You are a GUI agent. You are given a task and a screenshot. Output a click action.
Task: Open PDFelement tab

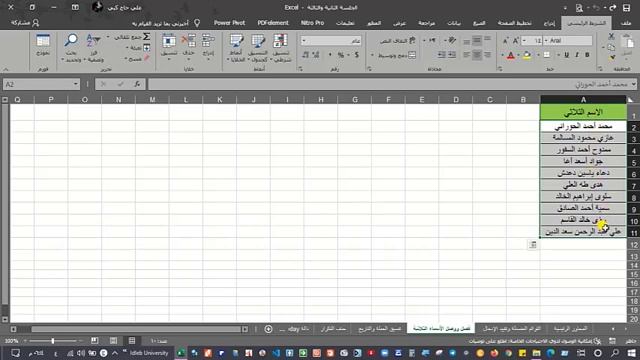point(273,23)
